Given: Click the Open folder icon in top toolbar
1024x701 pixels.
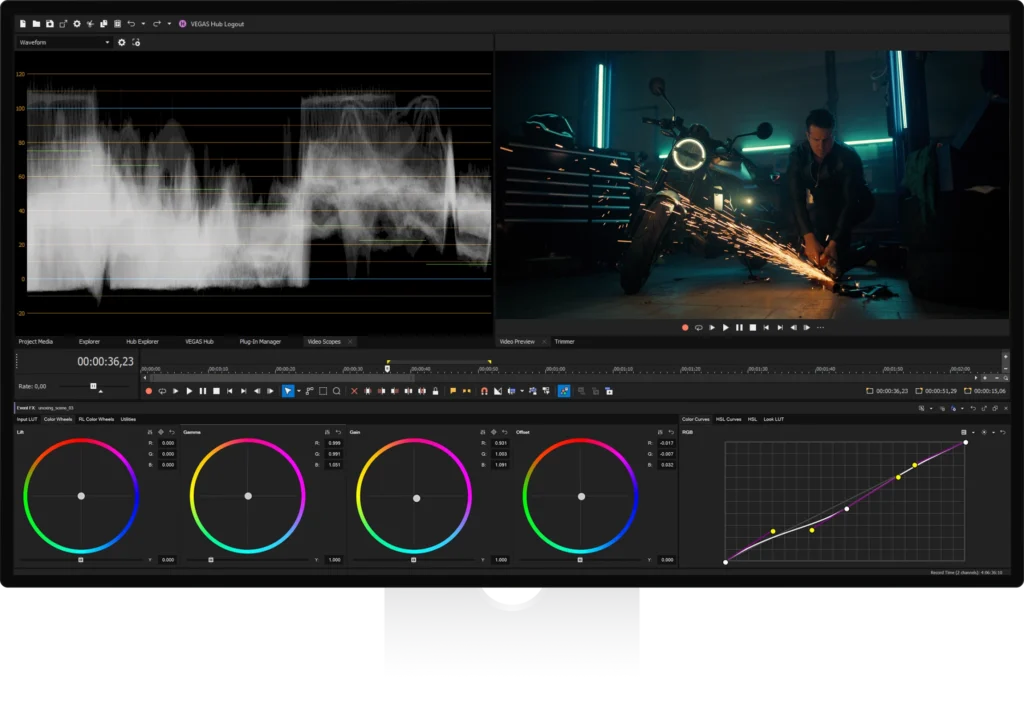Looking at the screenshot, I should coord(36,23).
